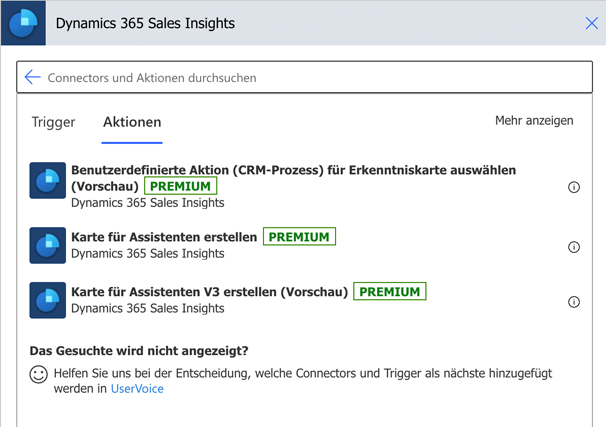Click PREMIUM badge beside (Vorschau) of Benutzerdefinierte Aktion
Image resolution: width=606 pixels, height=427 pixels.
pyautogui.click(x=180, y=186)
